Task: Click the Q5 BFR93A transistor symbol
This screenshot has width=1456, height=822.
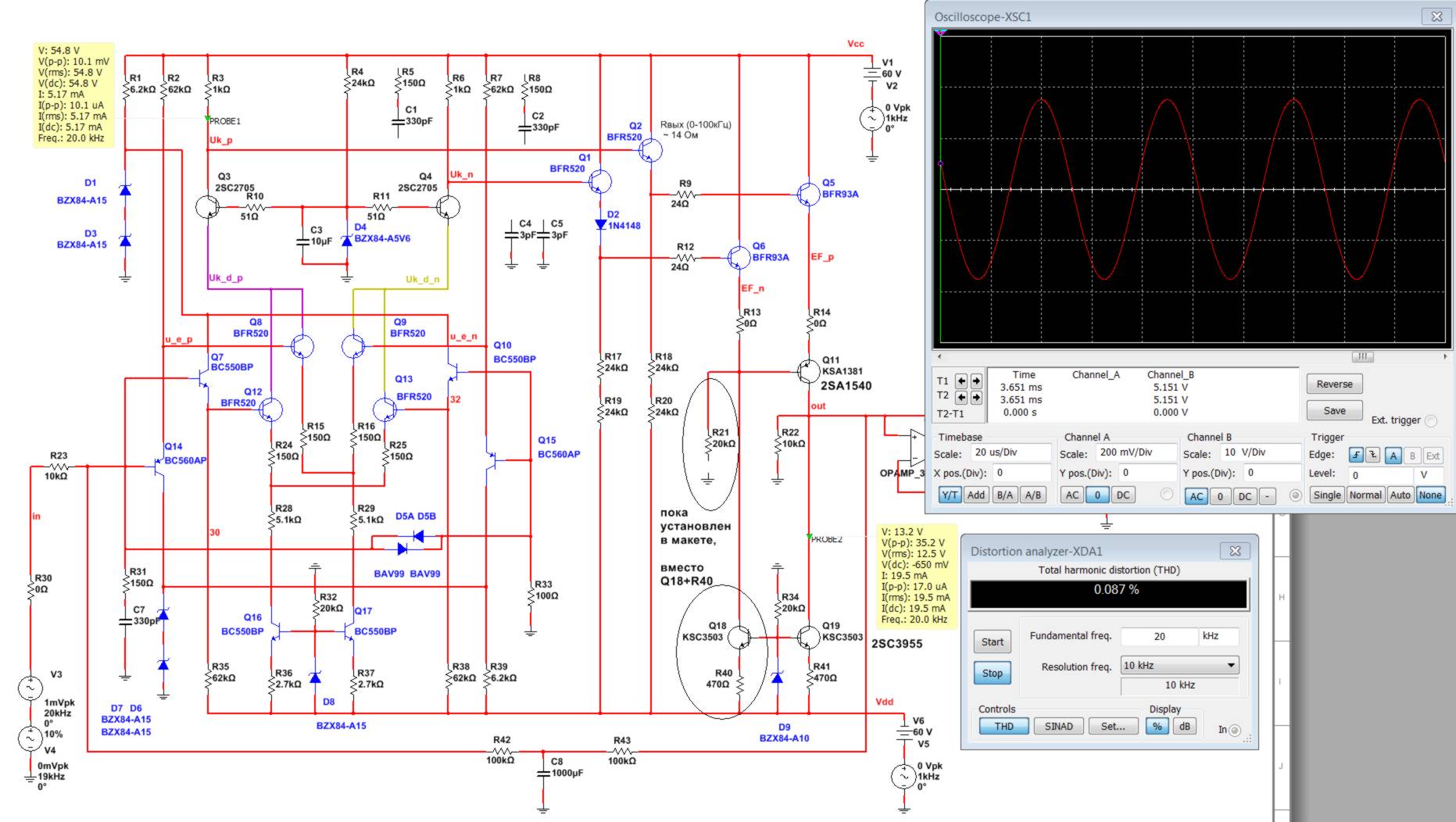Action: point(807,194)
